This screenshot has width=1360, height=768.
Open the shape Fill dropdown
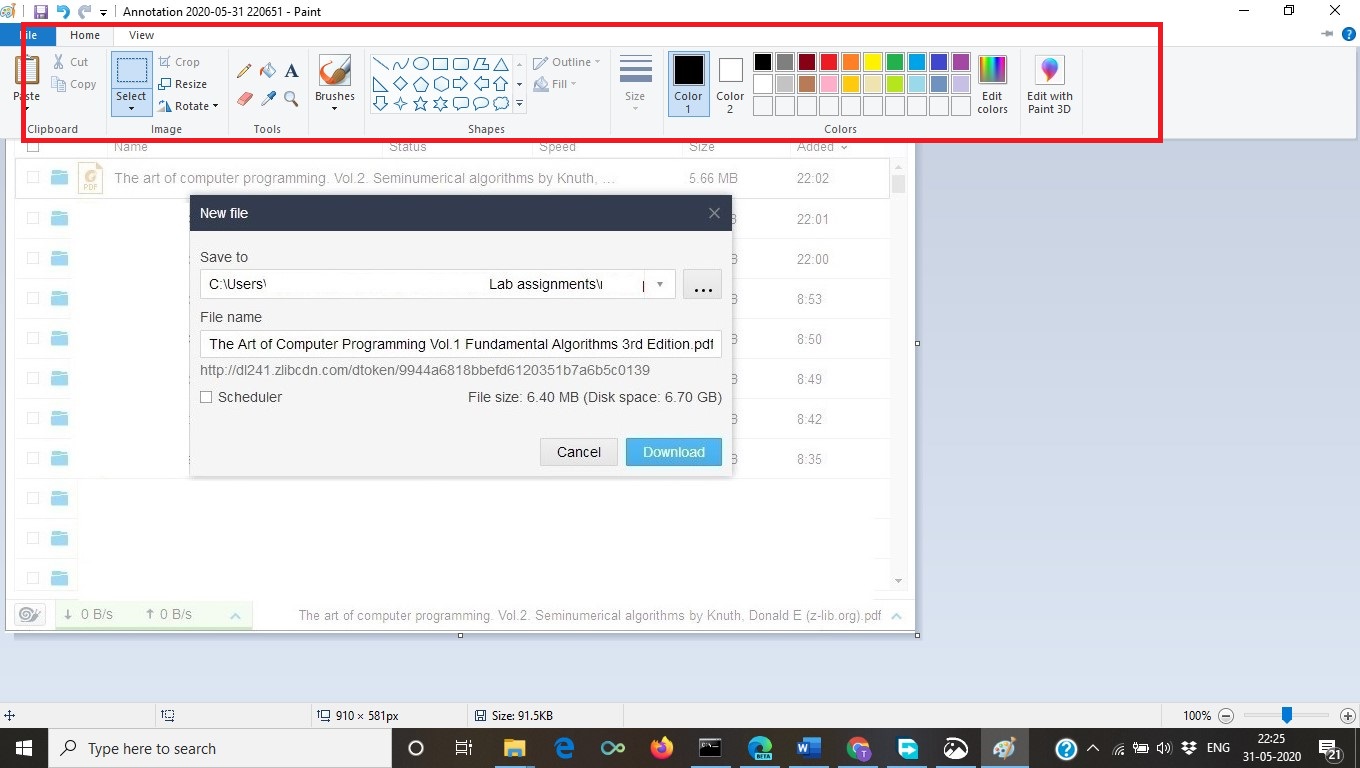point(556,84)
